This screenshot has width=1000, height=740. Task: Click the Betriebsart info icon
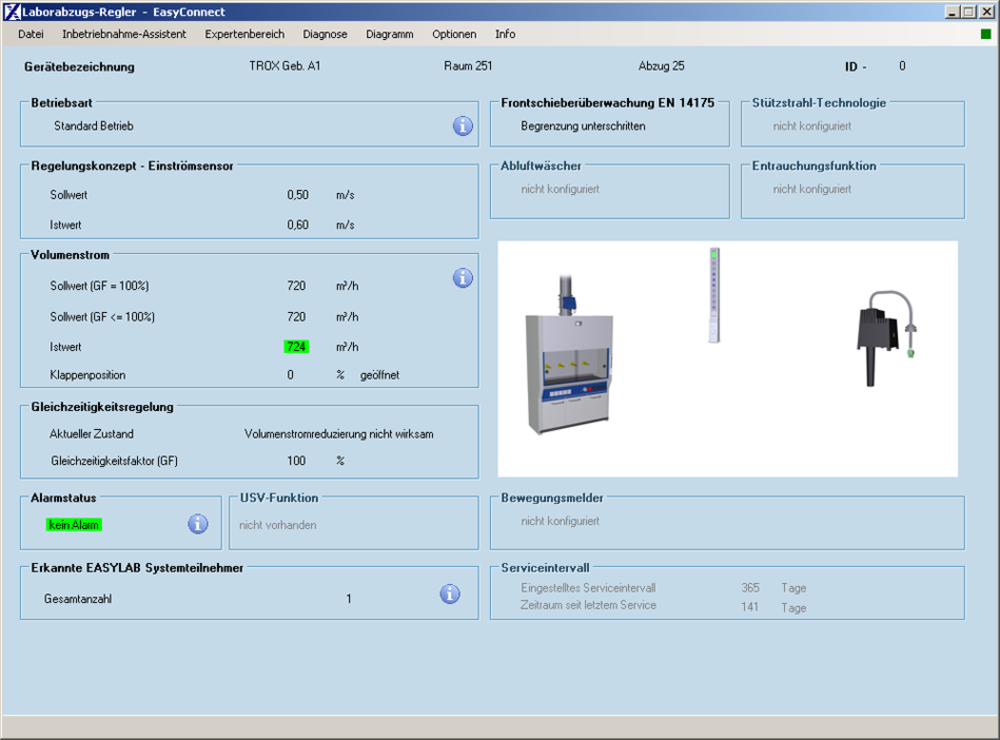click(462, 126)
